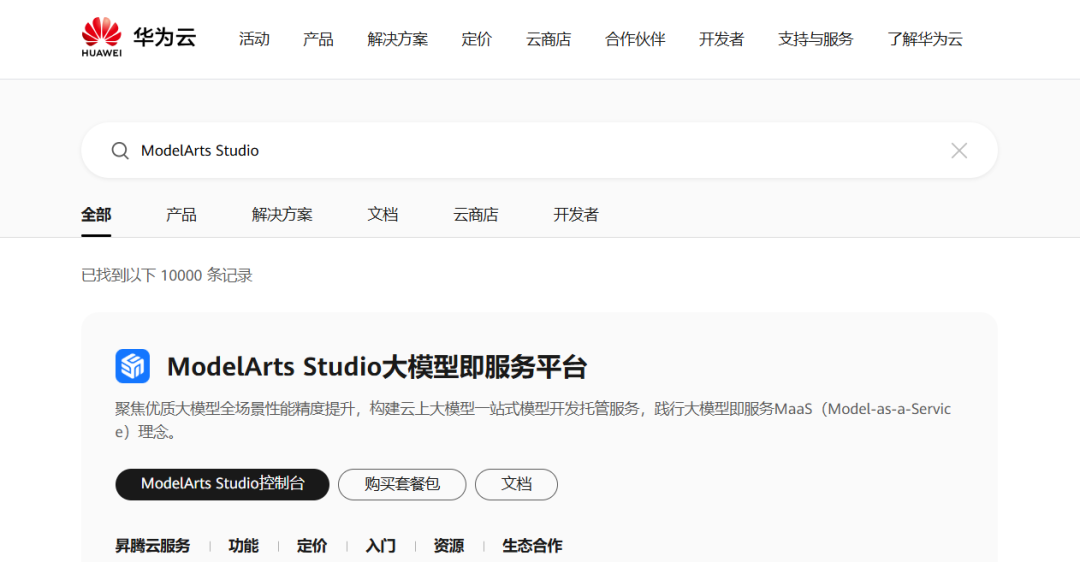Viewport: 1080px width, 562px height.
Task: Open the 产品 navigation menu
Action: pos(318,39)
